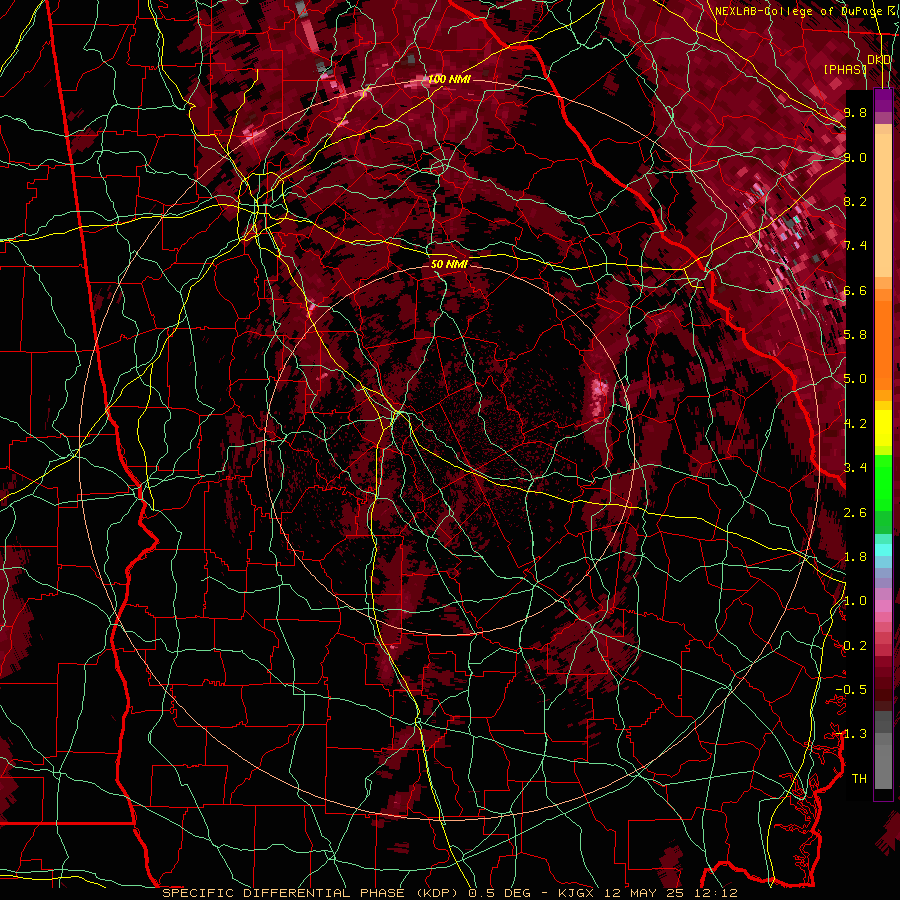
Task: Click the [PHAS] unit label
Action: click(845, 69)
